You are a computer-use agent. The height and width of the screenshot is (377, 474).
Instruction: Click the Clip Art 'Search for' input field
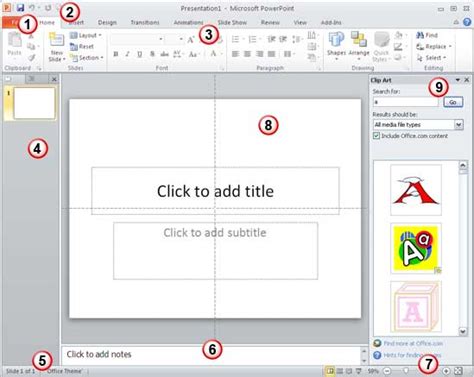(405, 102)
